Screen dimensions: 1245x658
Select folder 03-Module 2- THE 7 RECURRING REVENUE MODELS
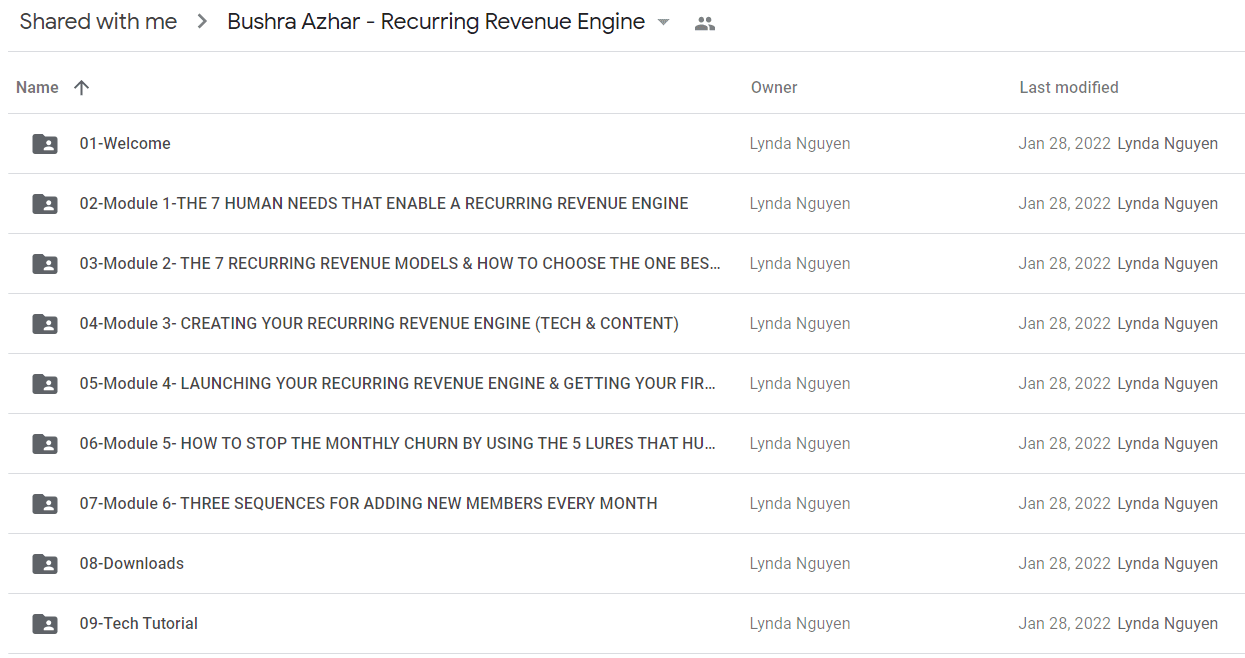pos(400,264)
